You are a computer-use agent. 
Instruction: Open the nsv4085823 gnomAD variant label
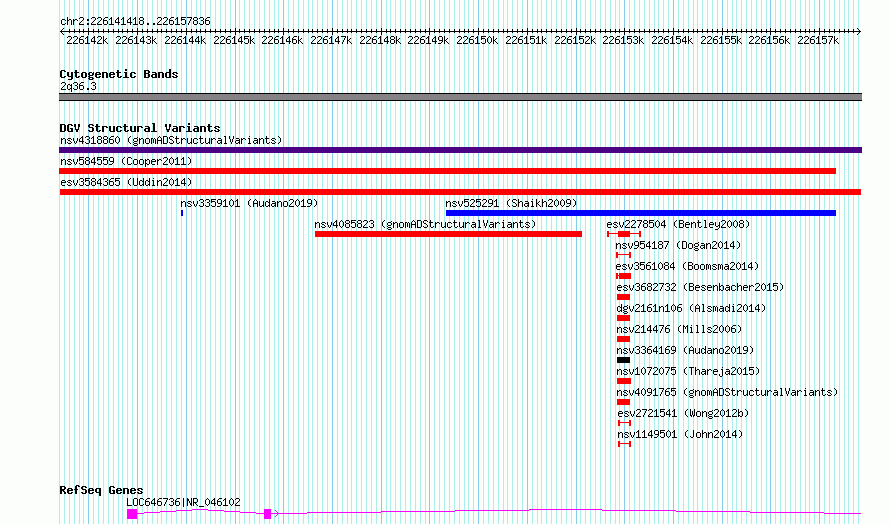coord(425,224)
